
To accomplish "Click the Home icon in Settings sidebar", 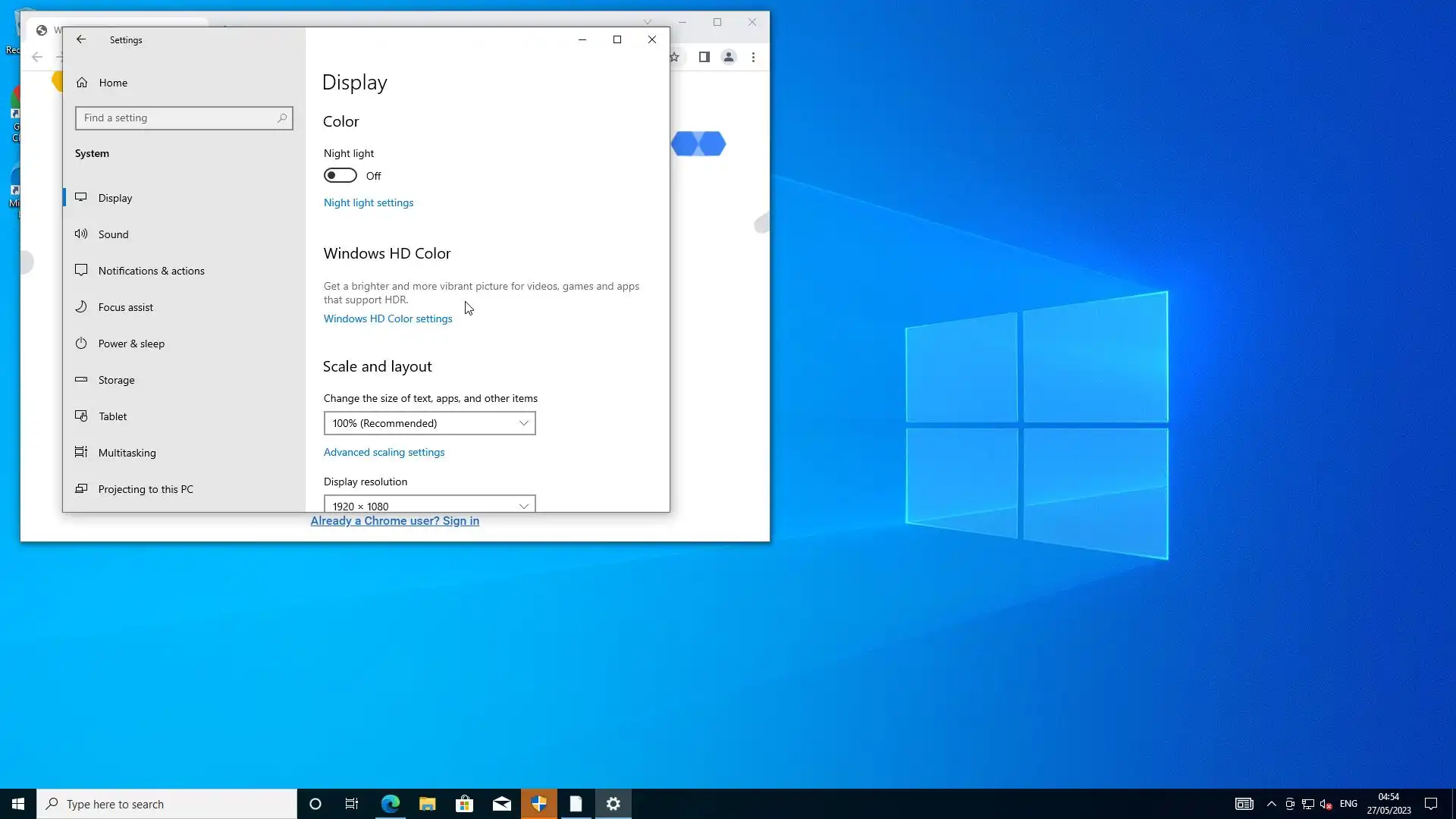I will [82, 83].
